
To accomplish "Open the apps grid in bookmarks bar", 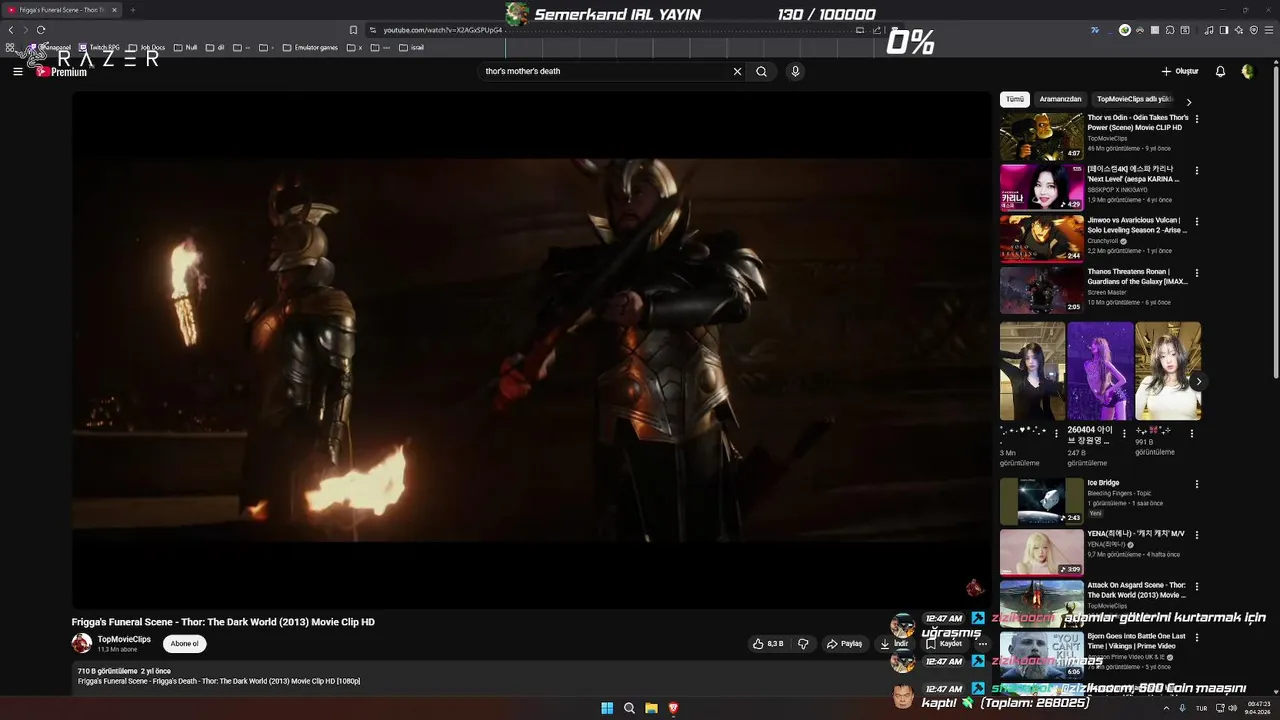I will [x=10, y=47].
